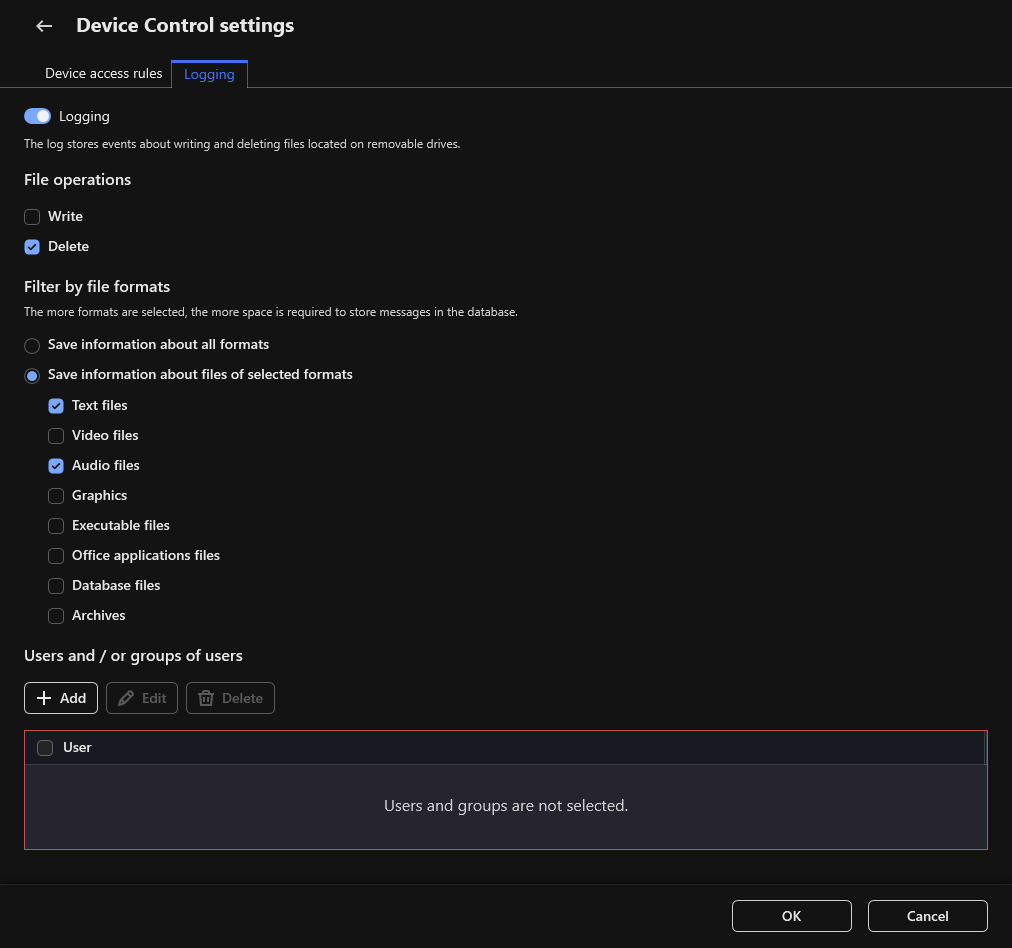Enable the Write file operation
This screenshot has height=948, width=1012.
31,216
